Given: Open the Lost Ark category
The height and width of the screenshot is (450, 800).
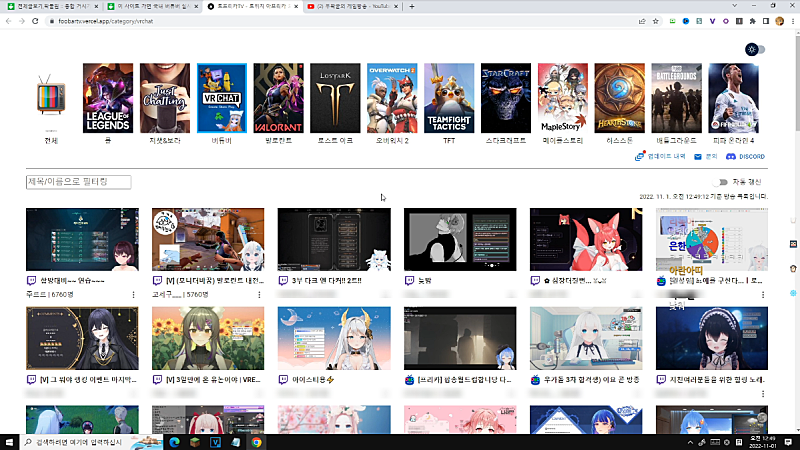Looking at the screenshot, I should 335,98.
